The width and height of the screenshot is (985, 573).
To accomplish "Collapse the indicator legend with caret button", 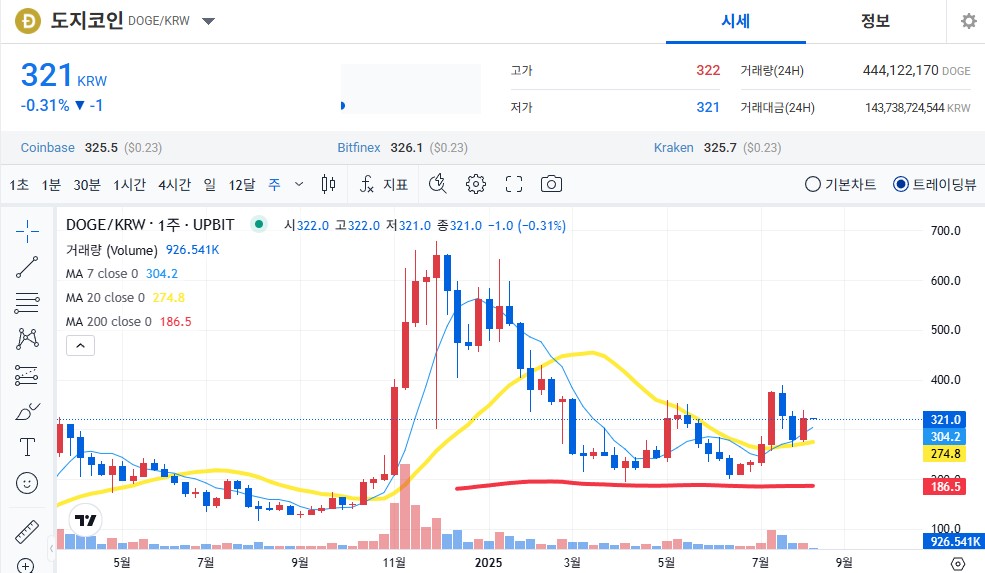I will point(80,346).
